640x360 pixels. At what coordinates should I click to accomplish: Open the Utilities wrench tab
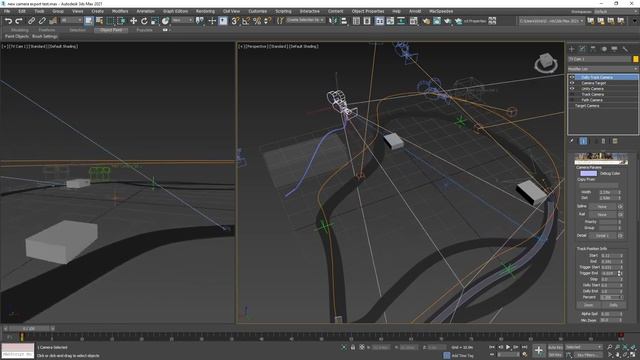pyautogui.click(x=625, y=49)
